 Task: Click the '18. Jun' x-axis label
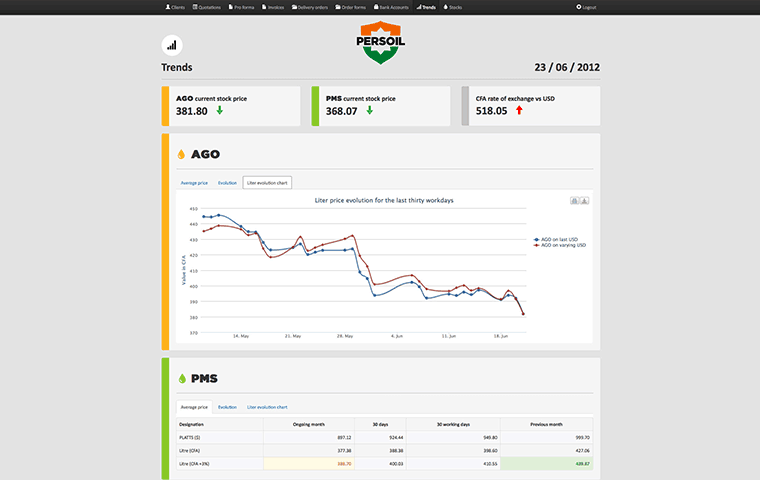click(x=501, y=336)
